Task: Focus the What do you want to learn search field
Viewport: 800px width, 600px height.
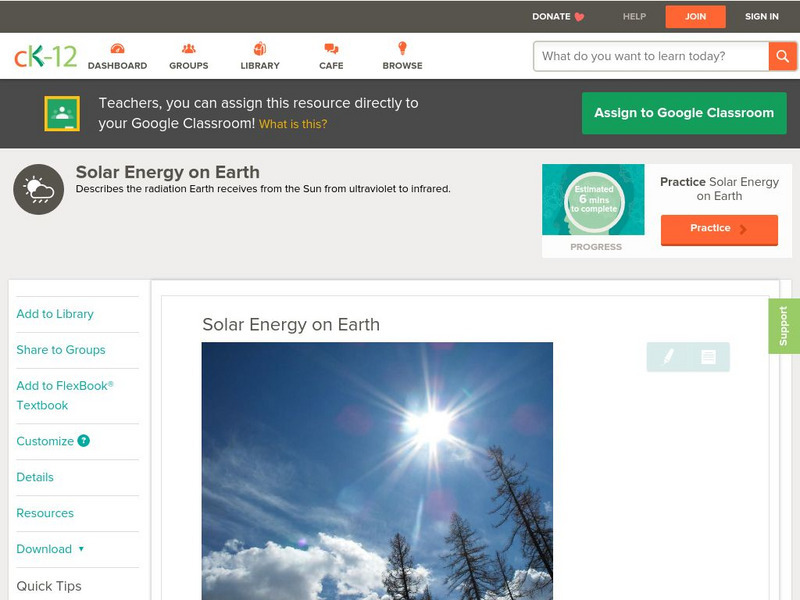Action: (651, 56)
